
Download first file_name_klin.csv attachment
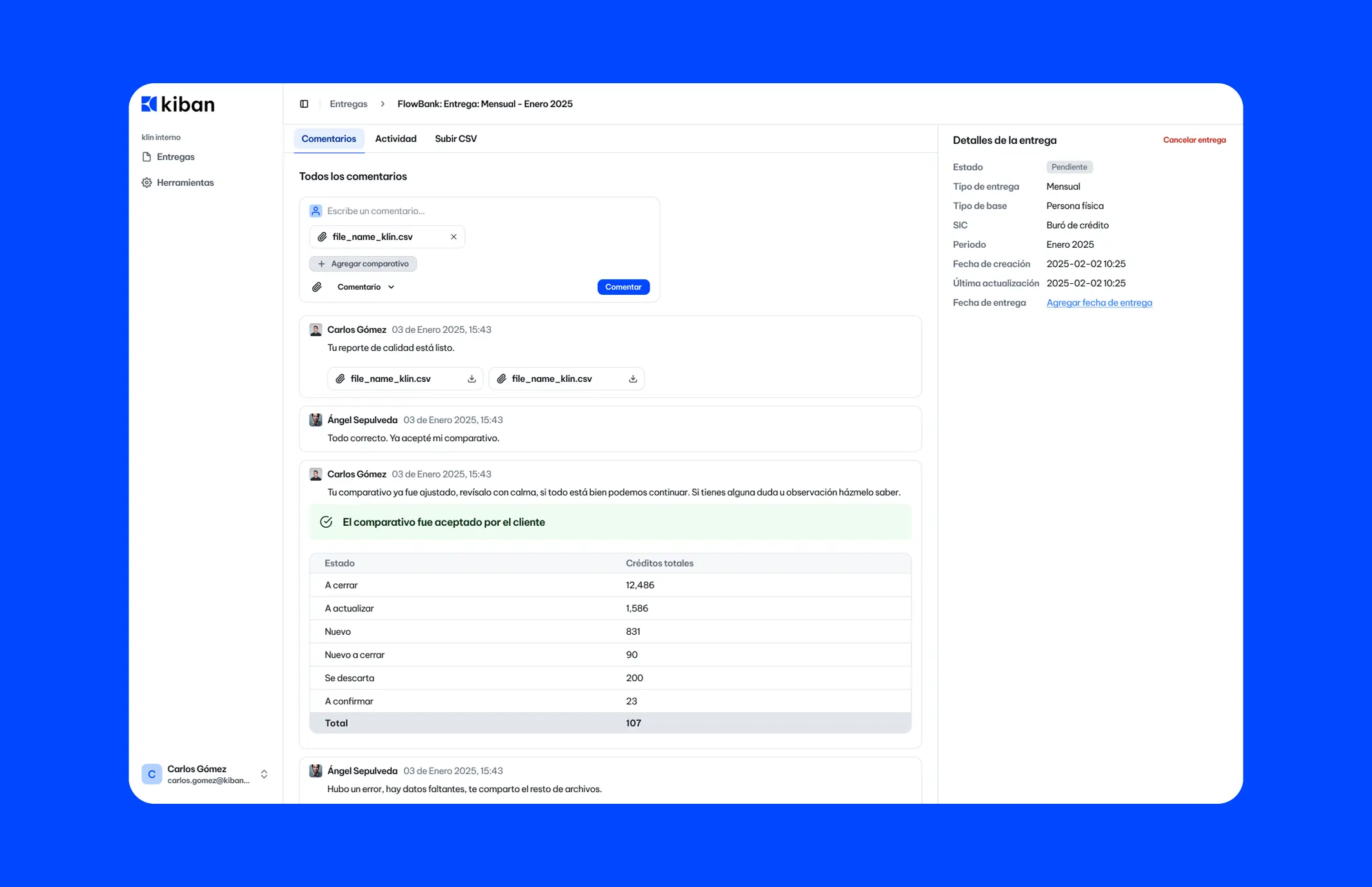click(472, 379)
